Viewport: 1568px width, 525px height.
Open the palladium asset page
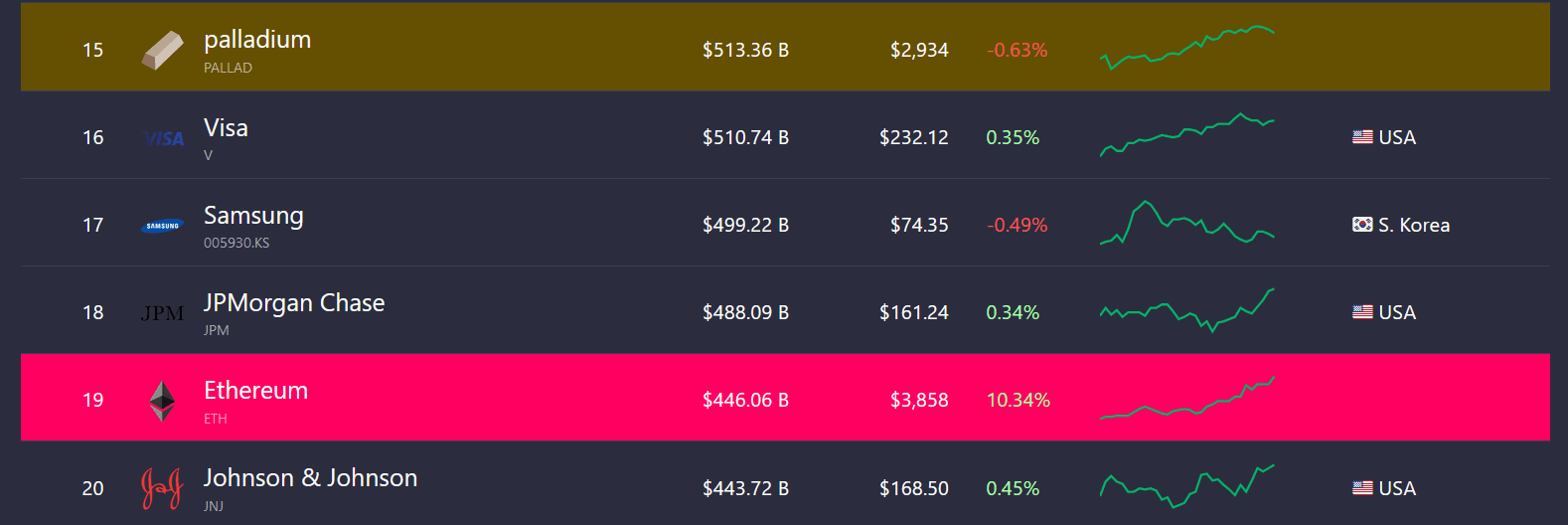click(x=257, y=40)
